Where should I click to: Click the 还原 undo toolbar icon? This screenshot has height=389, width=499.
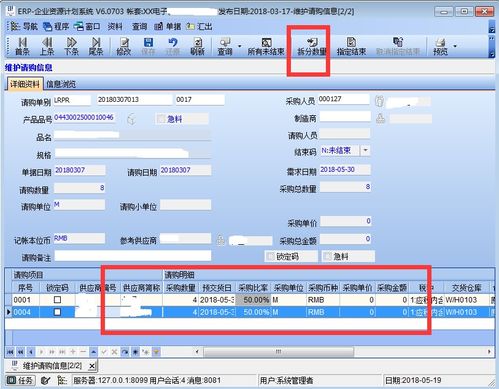tap(173, 46)
